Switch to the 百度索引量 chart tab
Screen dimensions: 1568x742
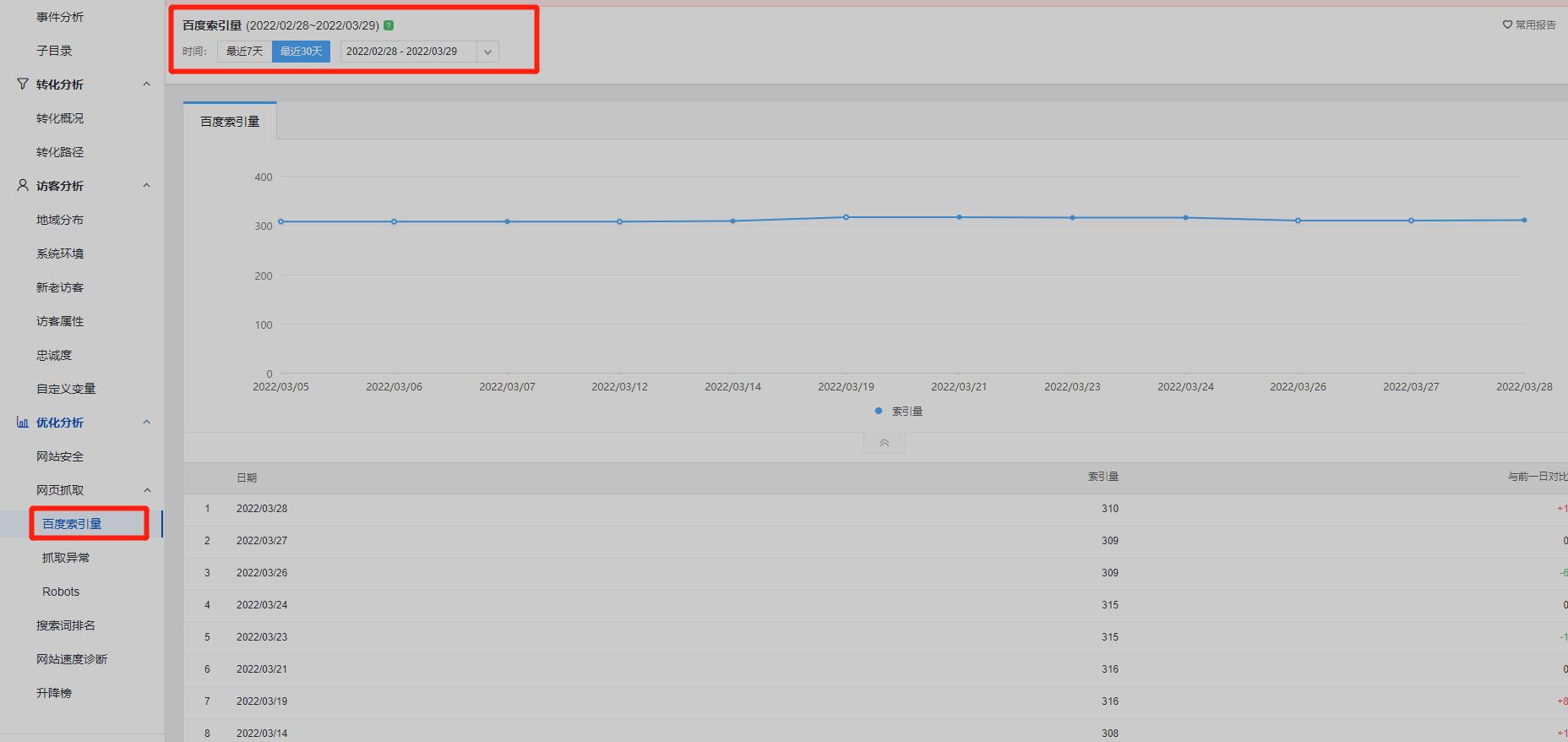230,122
